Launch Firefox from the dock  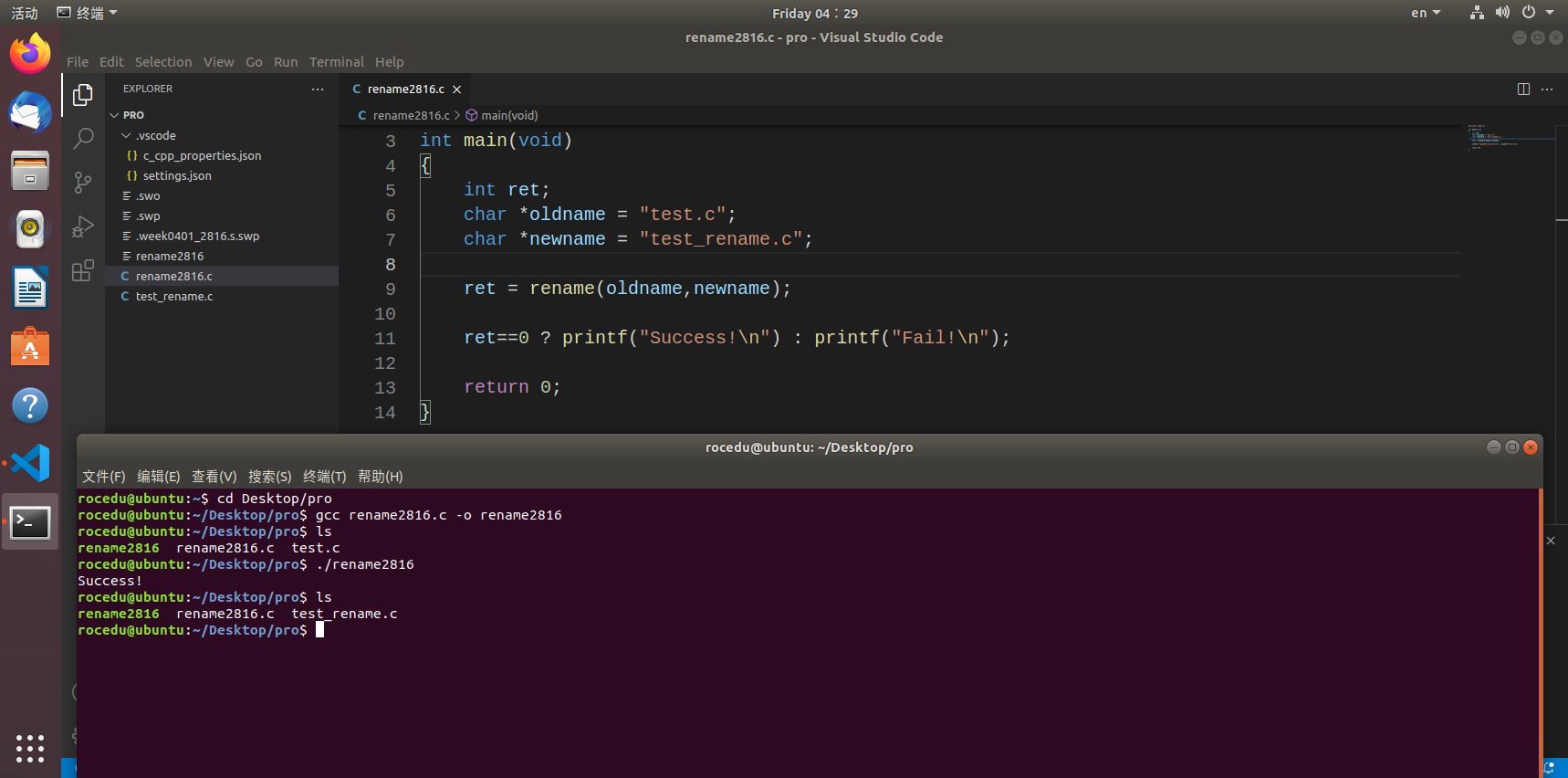coord(30,54)
